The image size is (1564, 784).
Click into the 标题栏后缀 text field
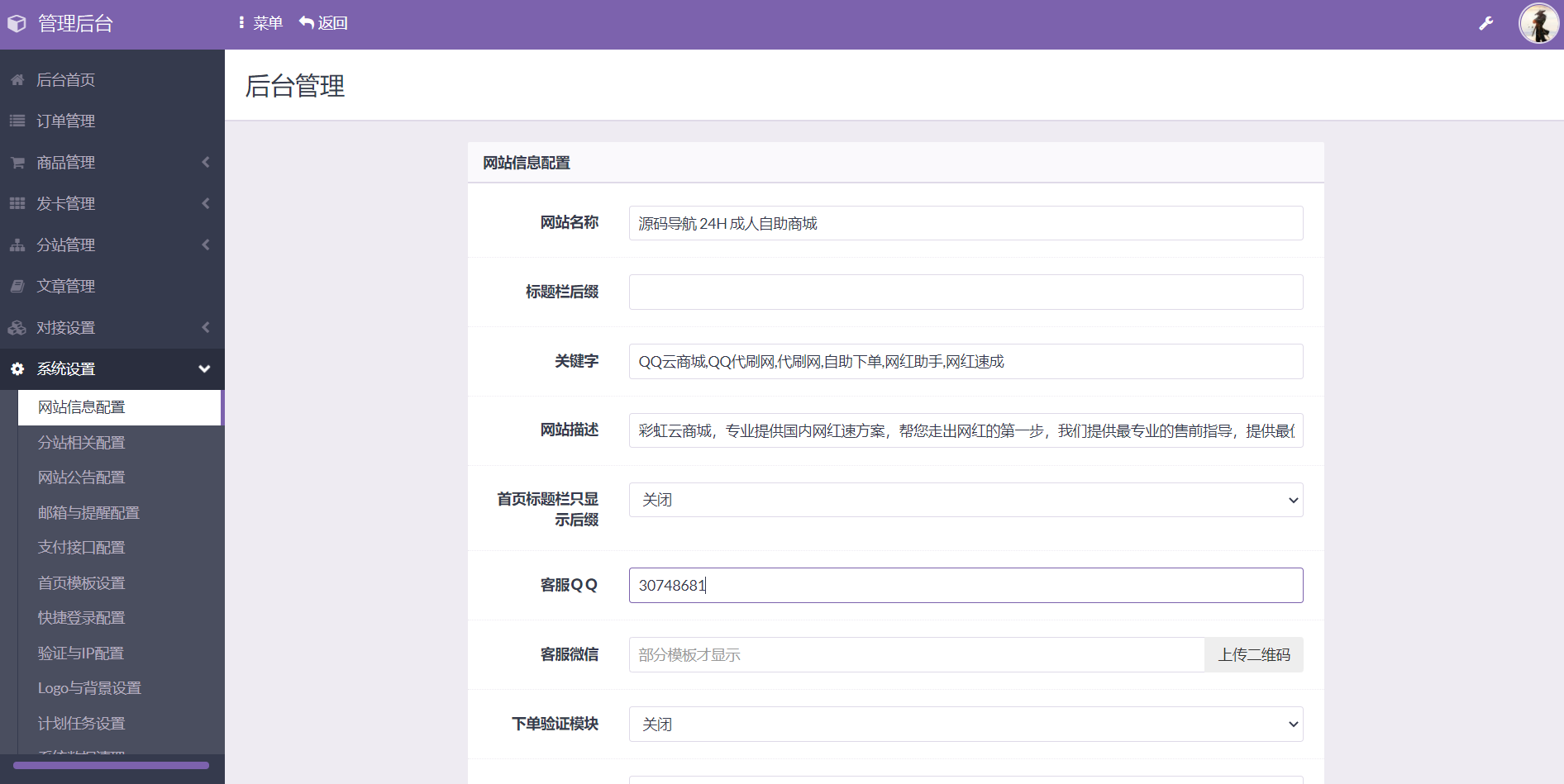(x=965, y=292)
